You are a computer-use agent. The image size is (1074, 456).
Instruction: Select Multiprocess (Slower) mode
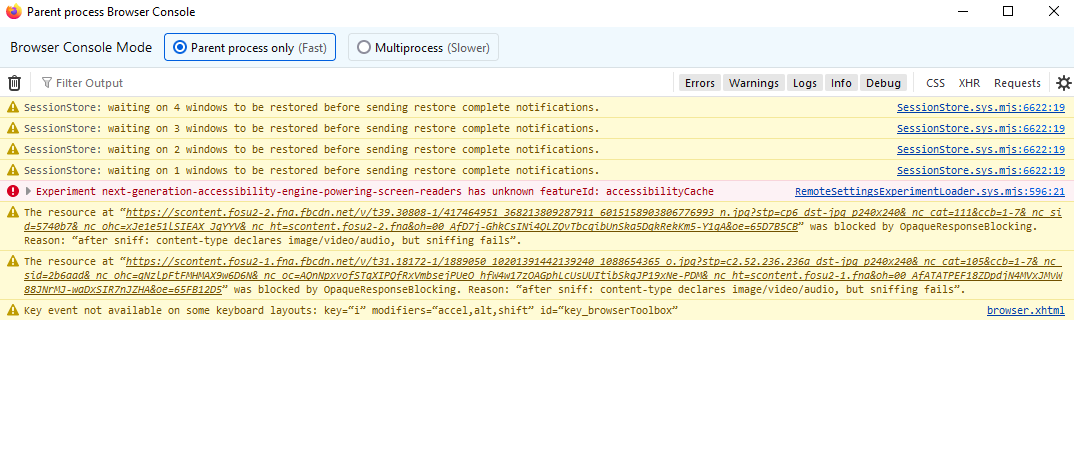pos(423,47)
